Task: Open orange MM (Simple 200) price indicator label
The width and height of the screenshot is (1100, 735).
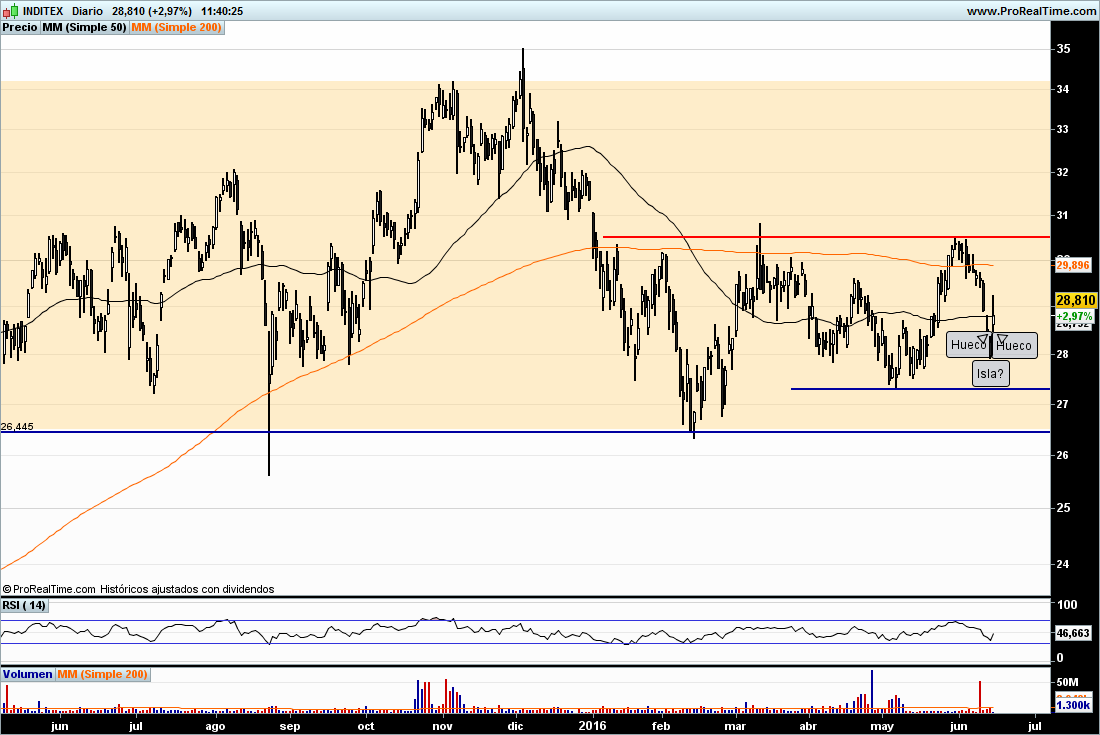Action: click(x=177, y=27)
